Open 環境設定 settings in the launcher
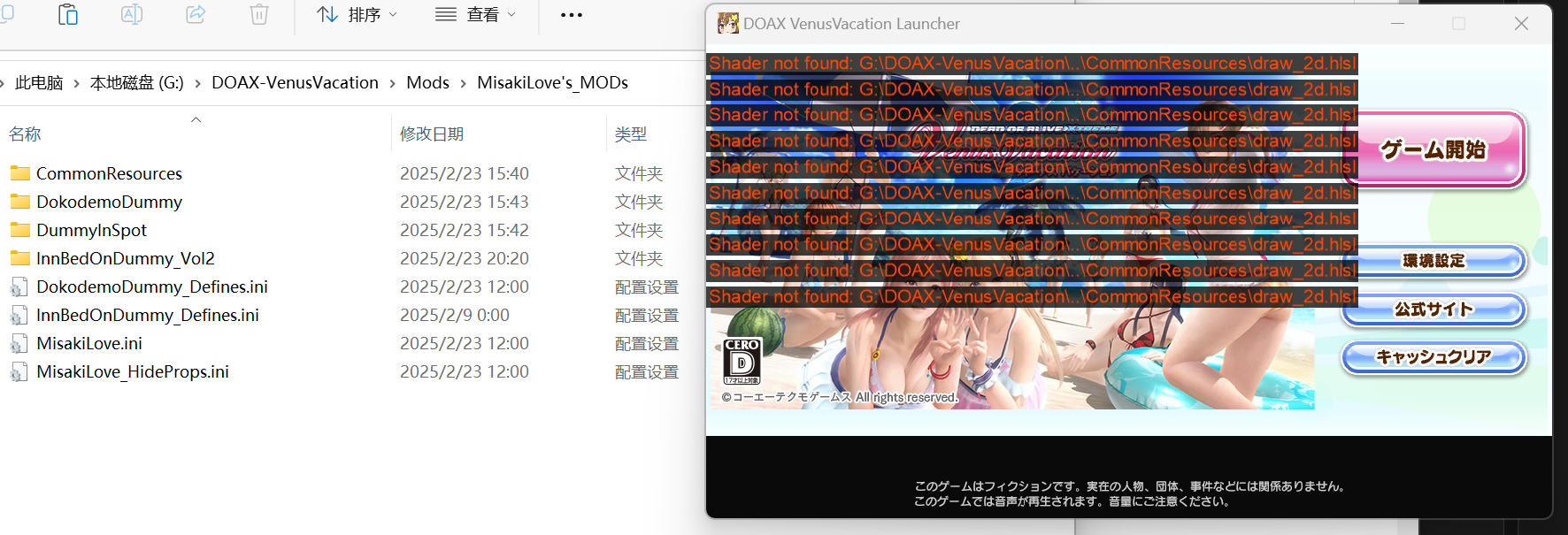This screenshot has height=535, width=1568. coord(1433,261)
